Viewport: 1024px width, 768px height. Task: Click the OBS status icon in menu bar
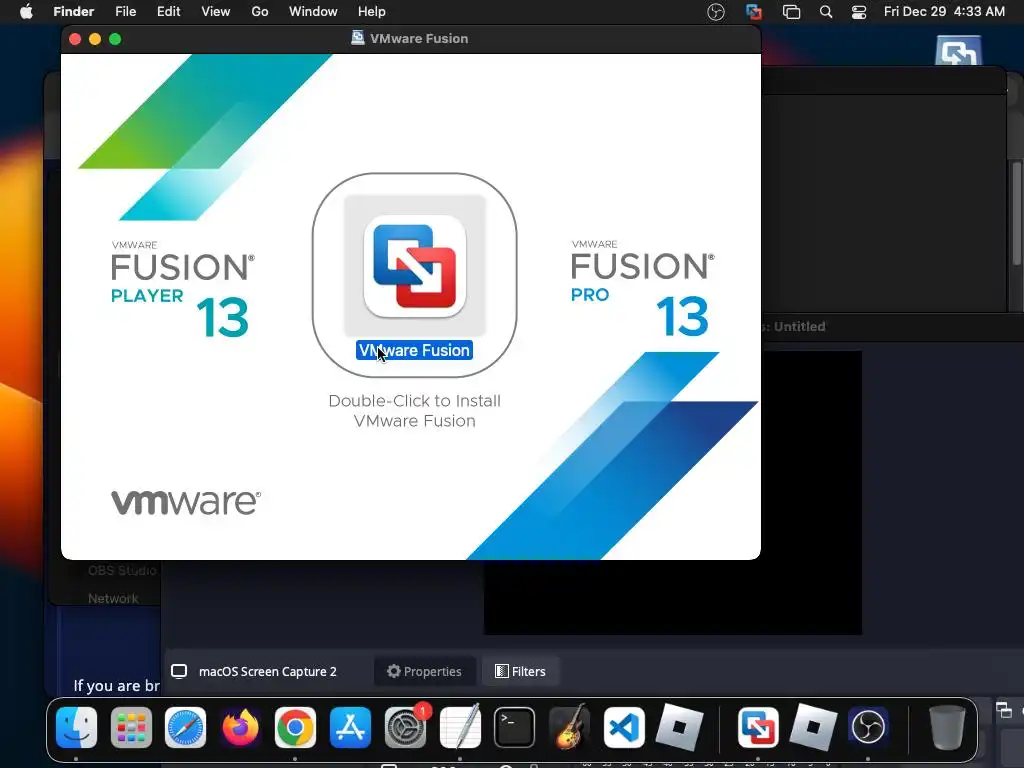coord(716,12)
